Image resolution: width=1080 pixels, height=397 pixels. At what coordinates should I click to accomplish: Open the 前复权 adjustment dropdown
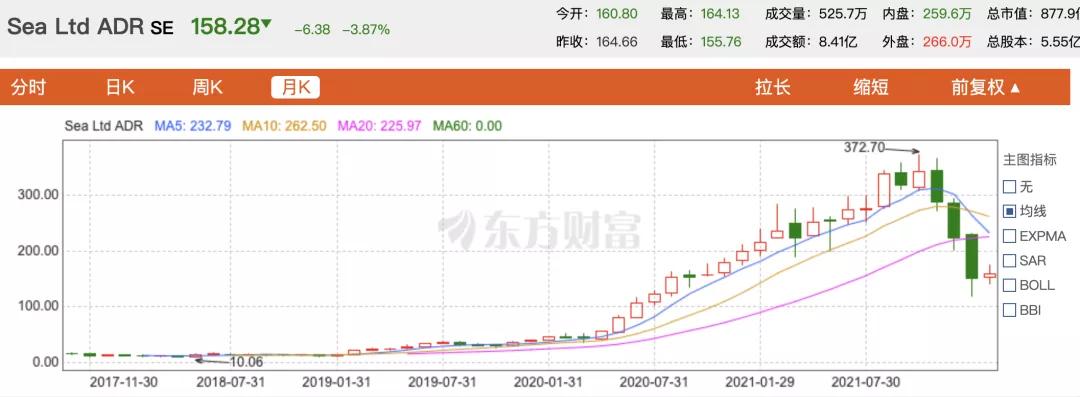986,88
